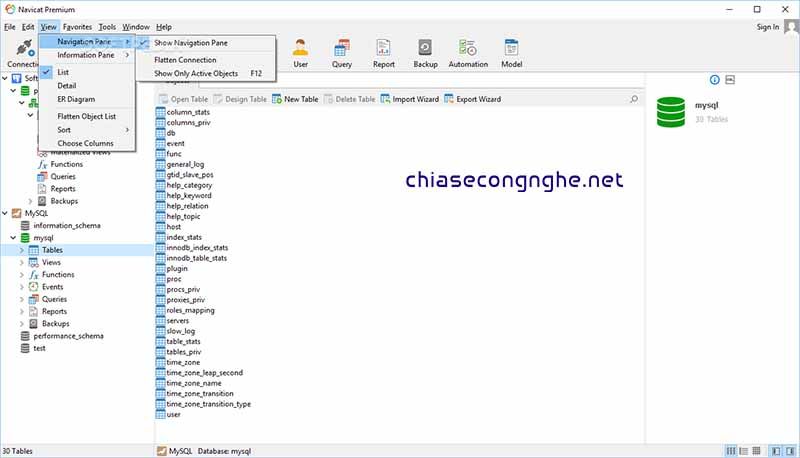Open the Automation tool
The image size is (800, 458).
468,52
